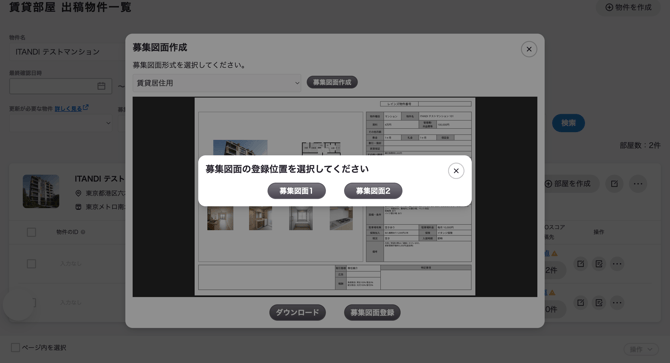Close the 募集図面作成 dialog
Viewport: 670px width, 363px height.
tap(529, 49)
